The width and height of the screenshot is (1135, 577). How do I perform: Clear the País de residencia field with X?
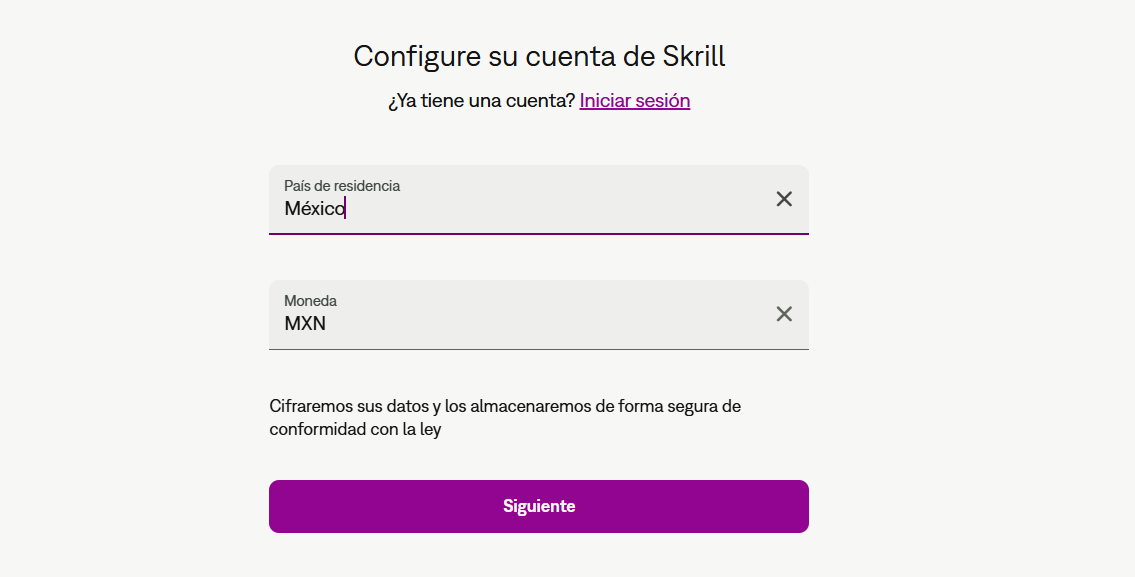[784, 199]
